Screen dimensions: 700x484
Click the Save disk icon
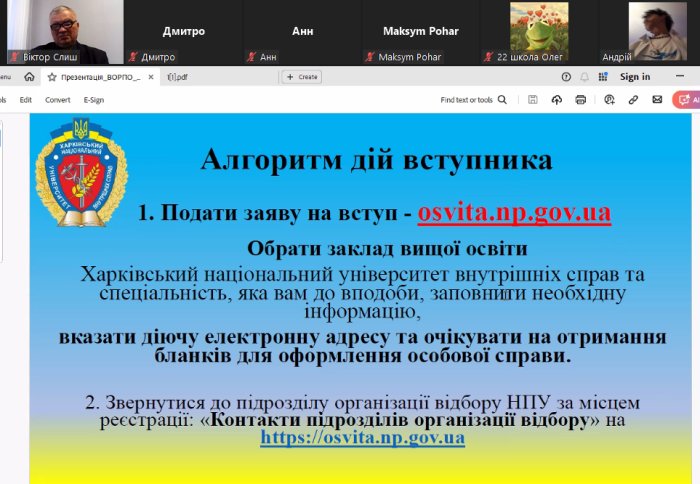533,100
